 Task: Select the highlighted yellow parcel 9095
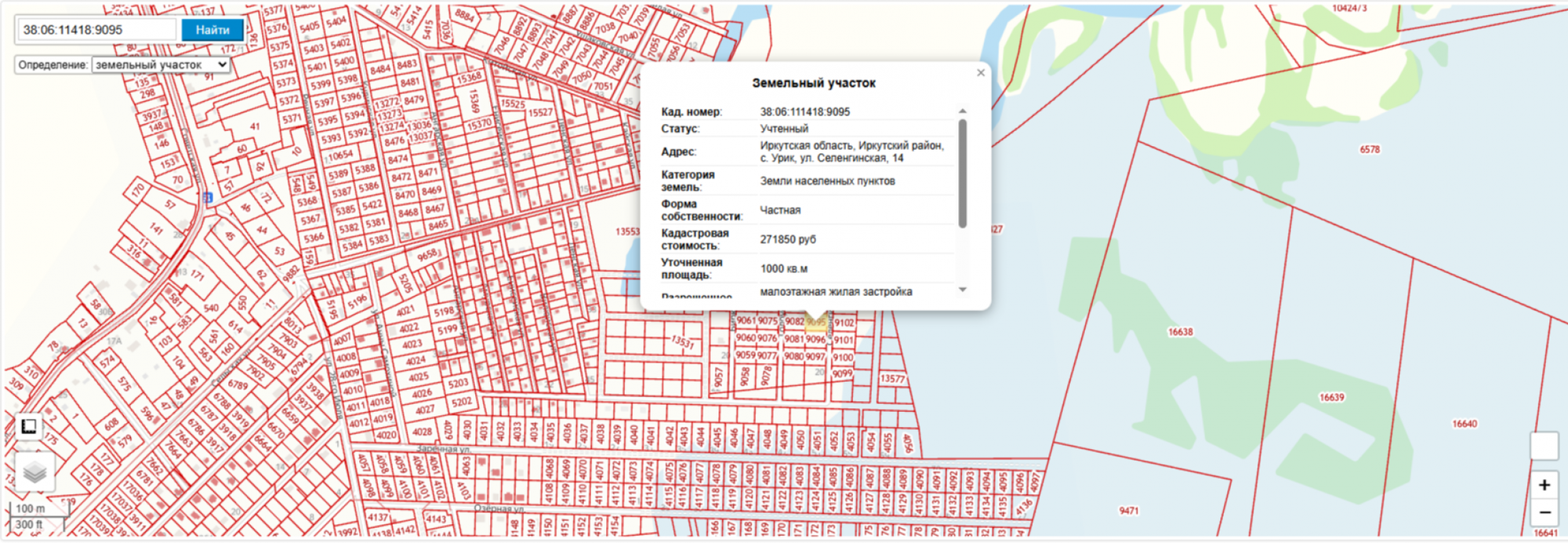coord(815,322)
